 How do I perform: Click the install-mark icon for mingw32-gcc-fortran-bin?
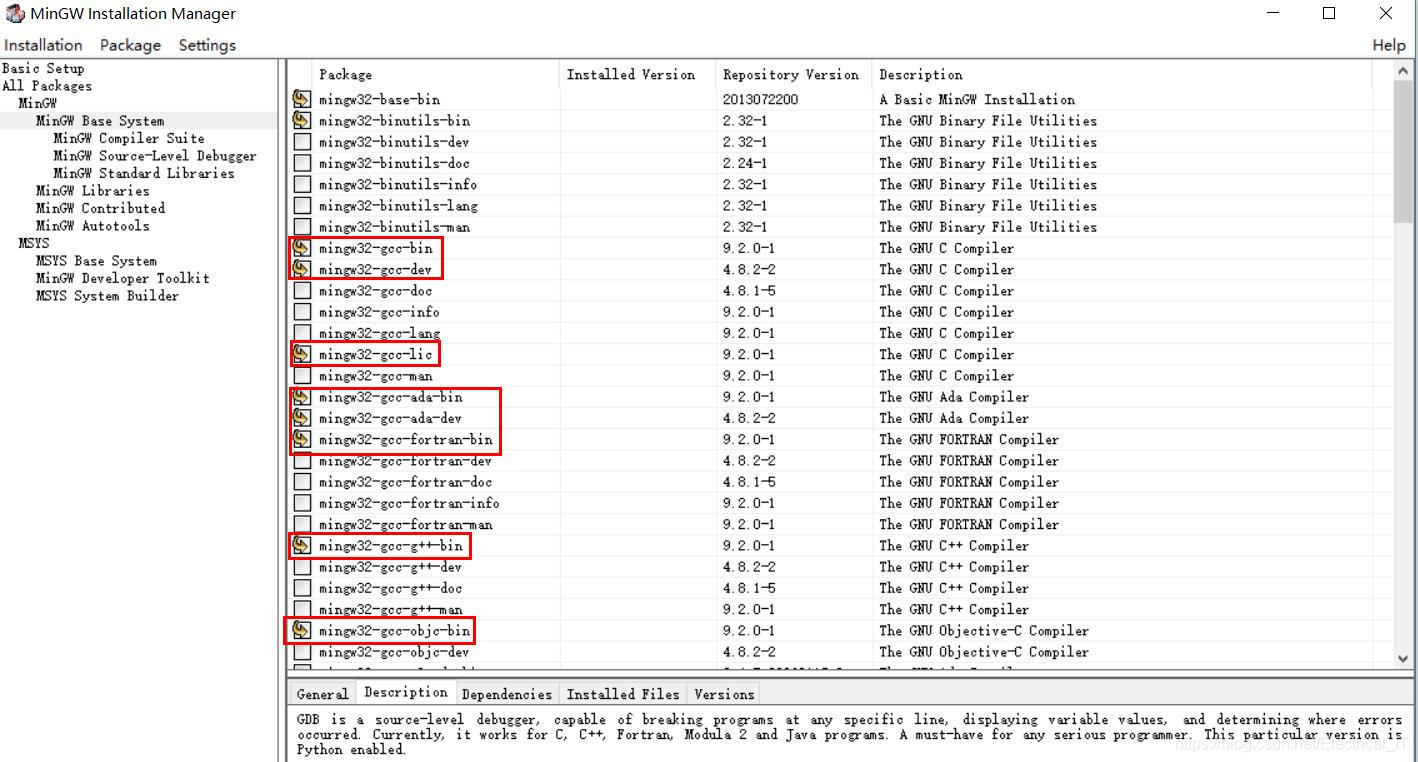[x=302, y=439]
